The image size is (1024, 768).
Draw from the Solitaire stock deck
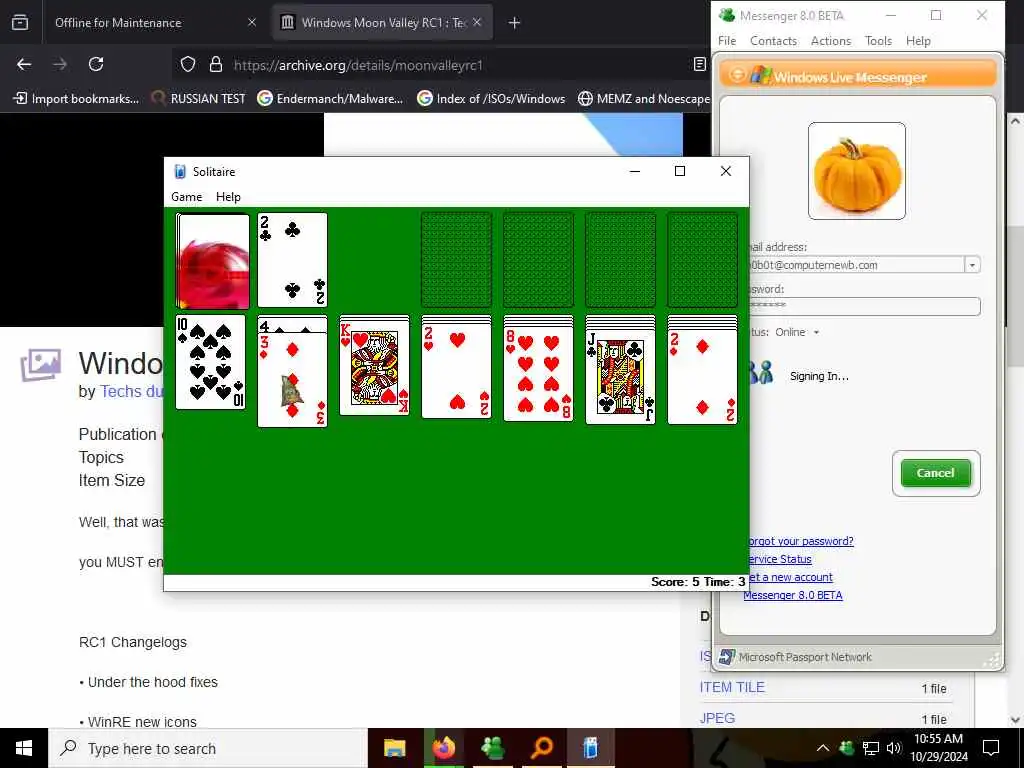(213, 261)
